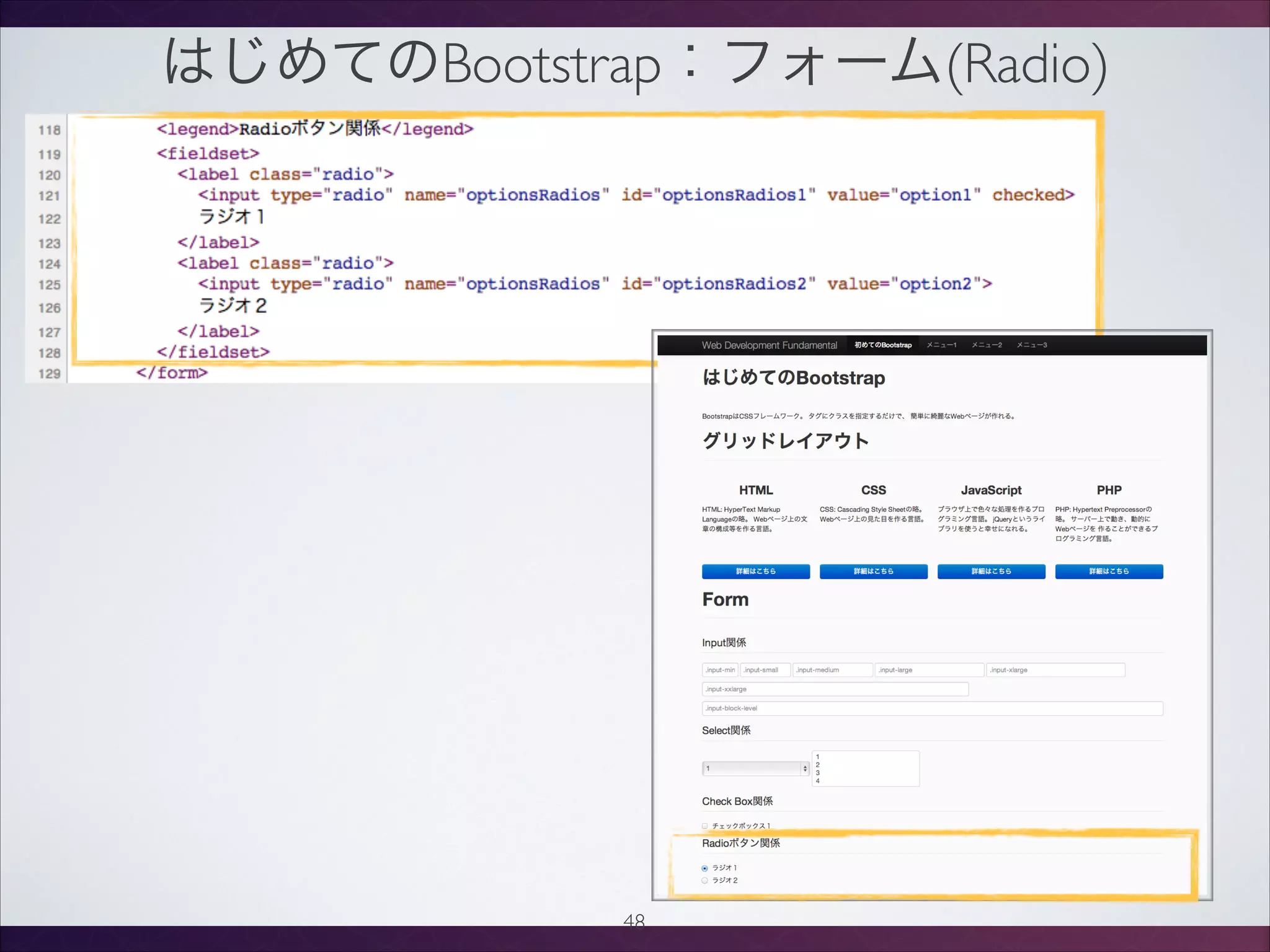Click line number 125 in the code gutter
The height and width of the screenshot is (952, 1270).
pos(50,285)
